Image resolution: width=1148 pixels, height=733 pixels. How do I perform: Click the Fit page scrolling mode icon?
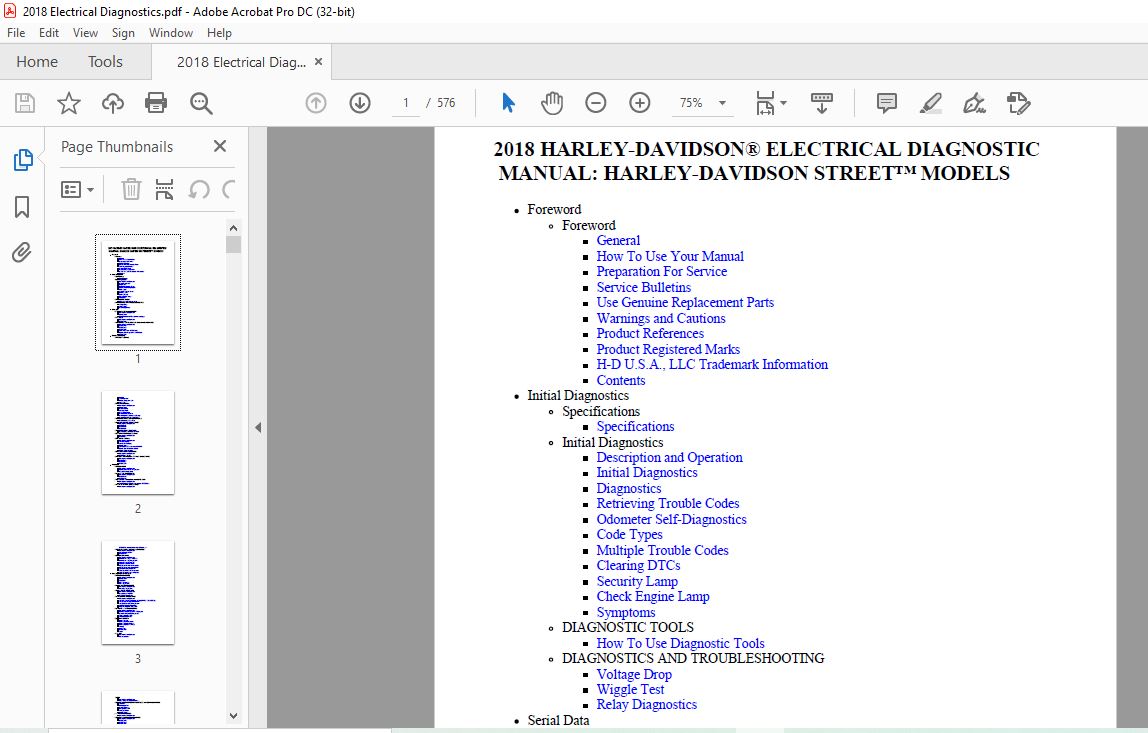pos(765,103)
